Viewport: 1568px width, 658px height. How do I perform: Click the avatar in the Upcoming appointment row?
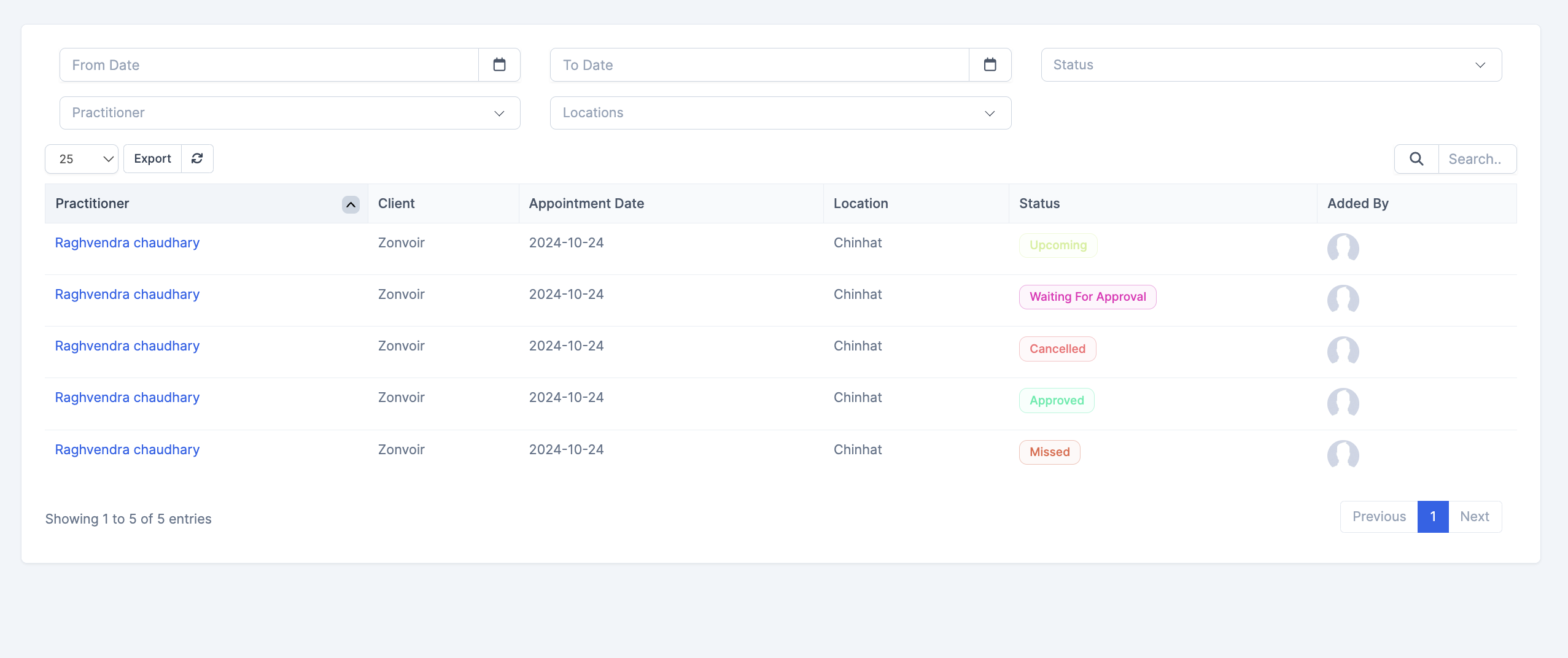(x=1343, y=249)
